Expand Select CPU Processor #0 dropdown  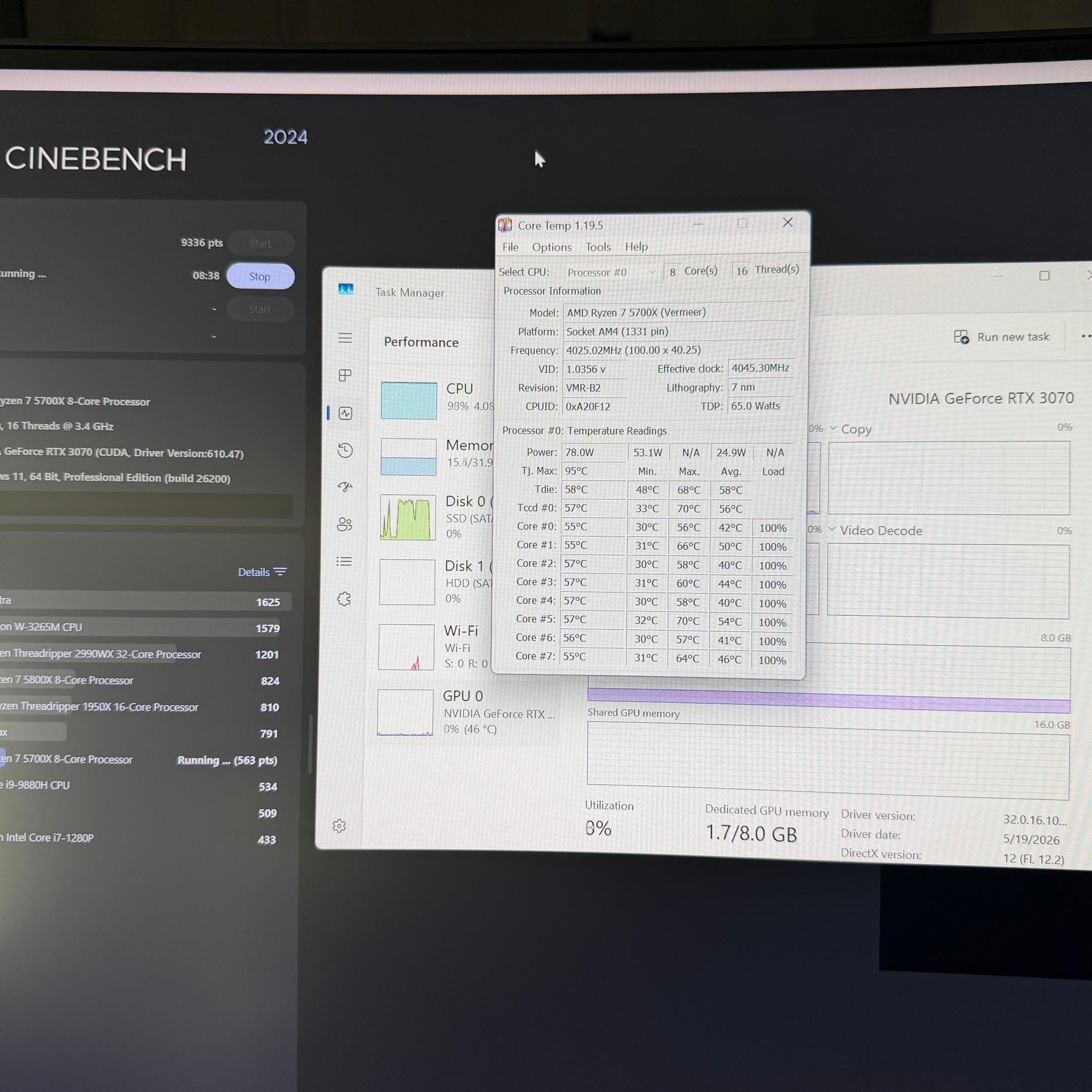pyautogui.click(x=612, y=272)
